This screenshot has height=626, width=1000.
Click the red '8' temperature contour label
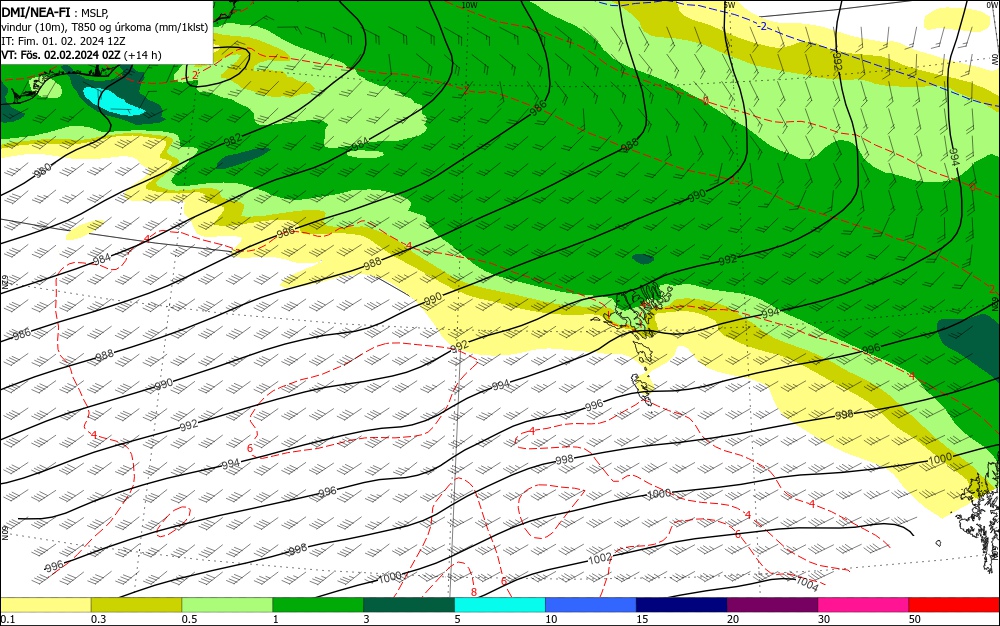coord(474,592)
